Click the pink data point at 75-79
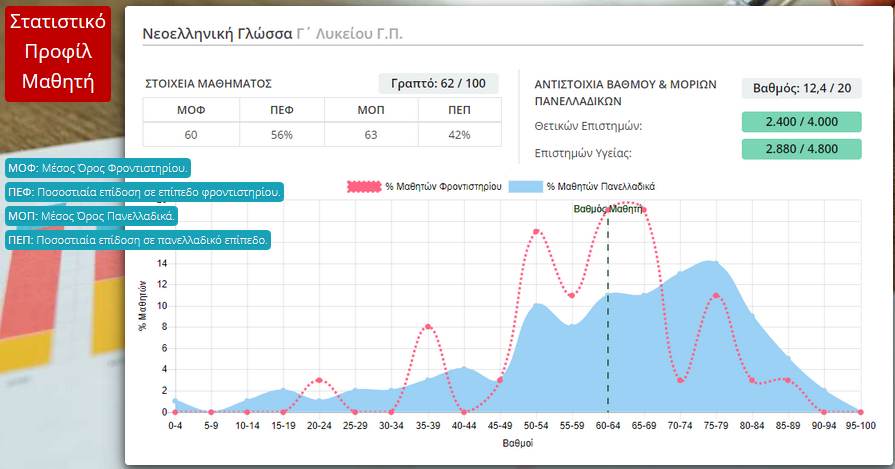Image resolution: width=895 pixels, height=469 pixels. point(716,295)
